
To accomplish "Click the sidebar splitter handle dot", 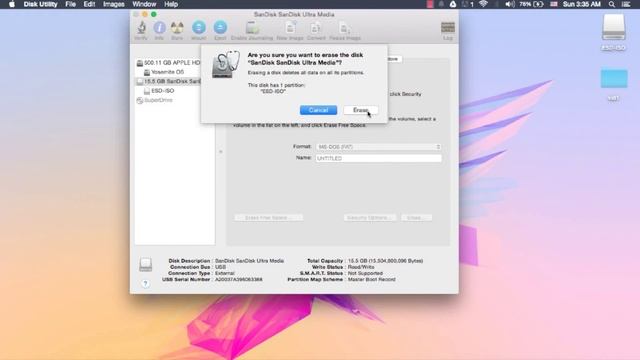I will coord(221,151).
